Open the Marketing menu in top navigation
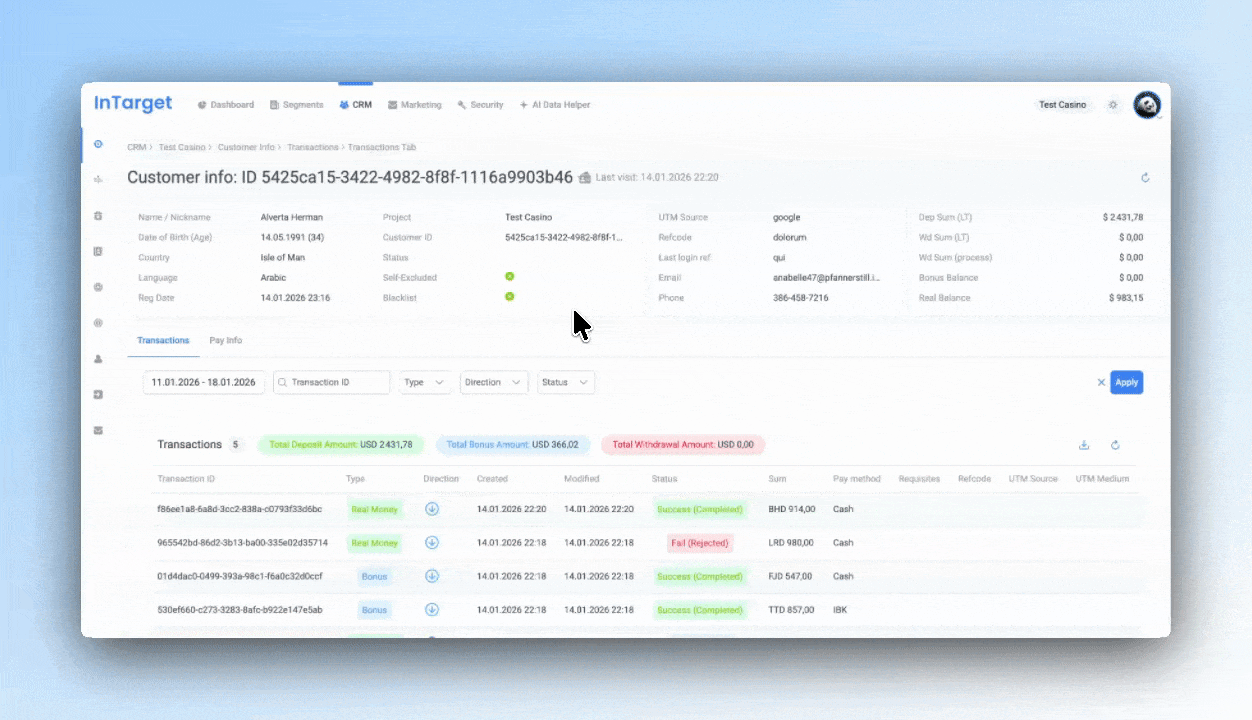 415,105
